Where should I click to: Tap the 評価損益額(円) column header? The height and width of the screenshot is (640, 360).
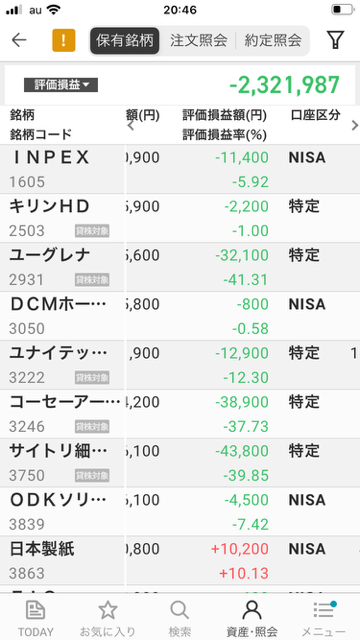(224, 116)
